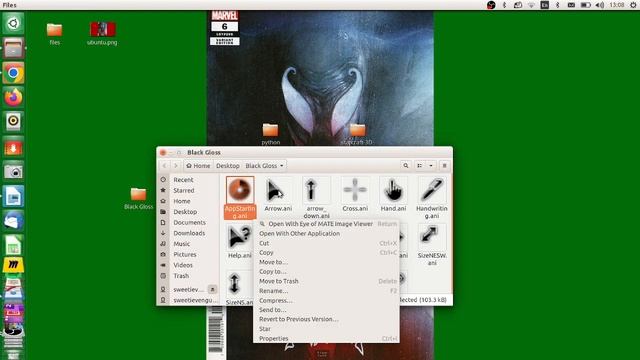Go back with the back arrow
The width and height of the screenshot is (640, 360).
tap(164, 166)
